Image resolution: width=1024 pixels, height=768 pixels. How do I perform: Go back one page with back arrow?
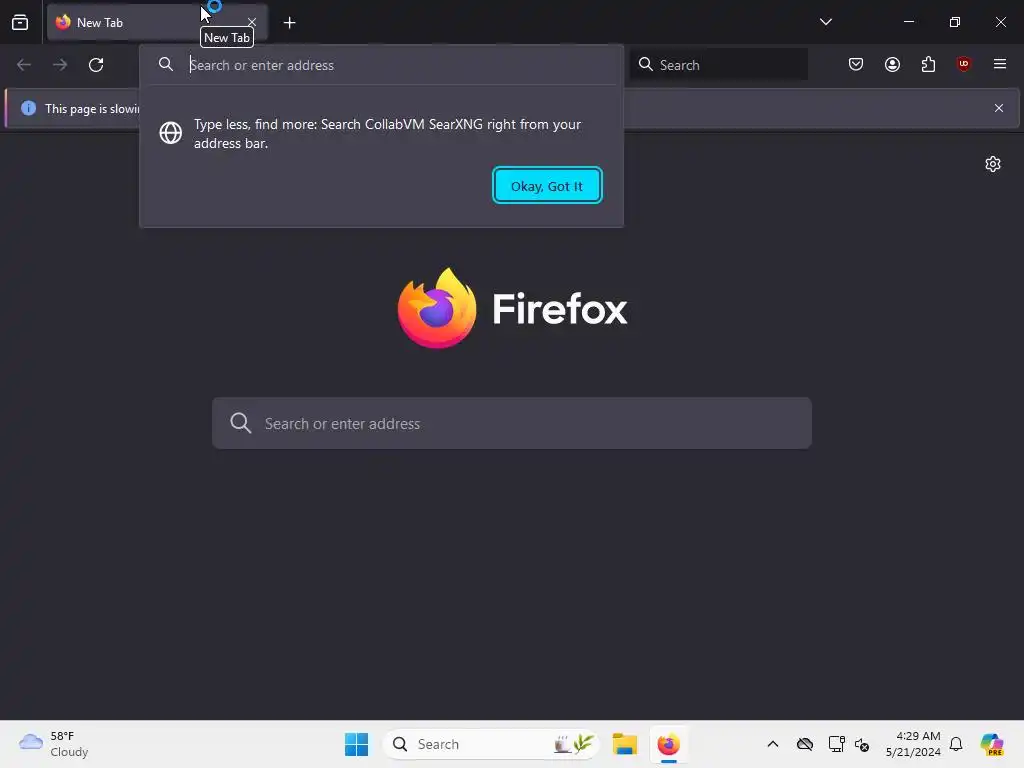click(24, 65)
